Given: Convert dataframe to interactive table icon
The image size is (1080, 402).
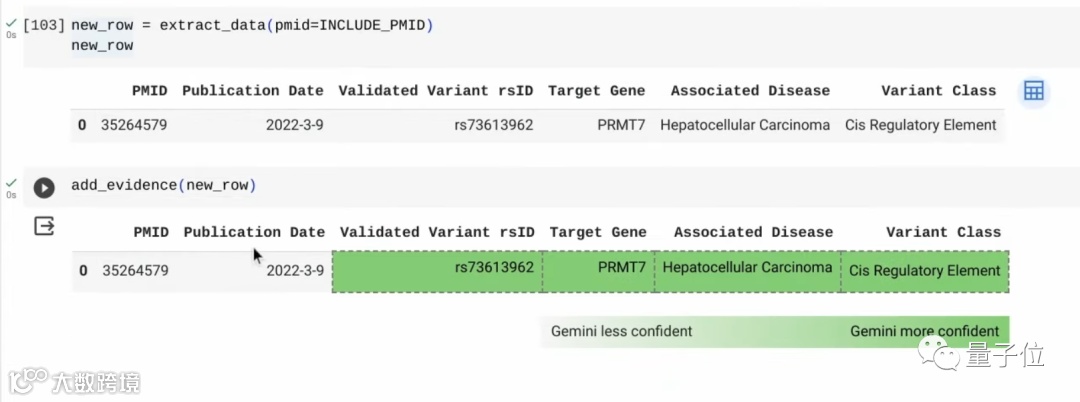Looking at the screenshot, I should (x=1033, y=91).
